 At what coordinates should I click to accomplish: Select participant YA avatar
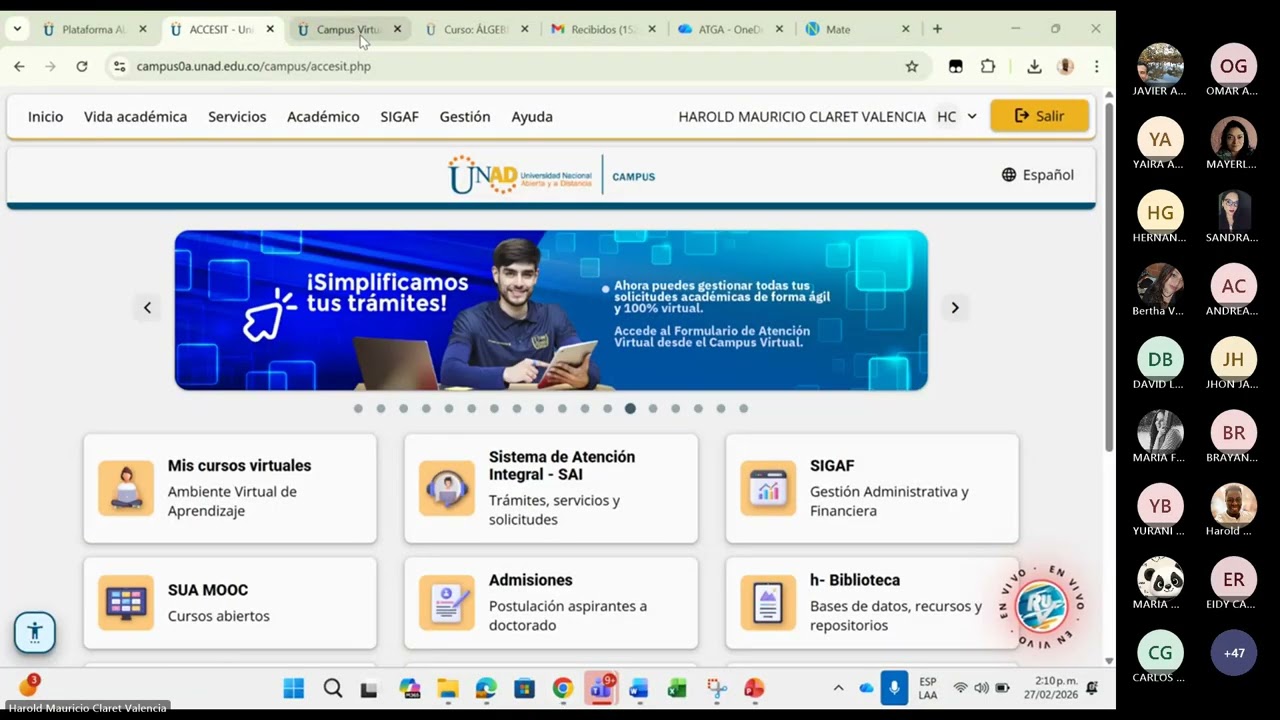pyautogui.click(x=1160, y=139)
